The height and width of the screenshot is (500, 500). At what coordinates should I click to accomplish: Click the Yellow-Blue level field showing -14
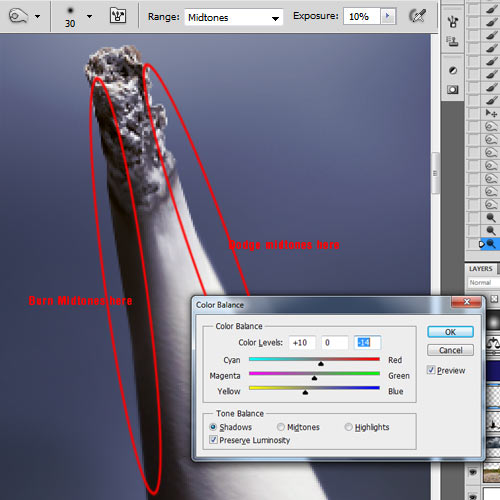pos(367,343)
